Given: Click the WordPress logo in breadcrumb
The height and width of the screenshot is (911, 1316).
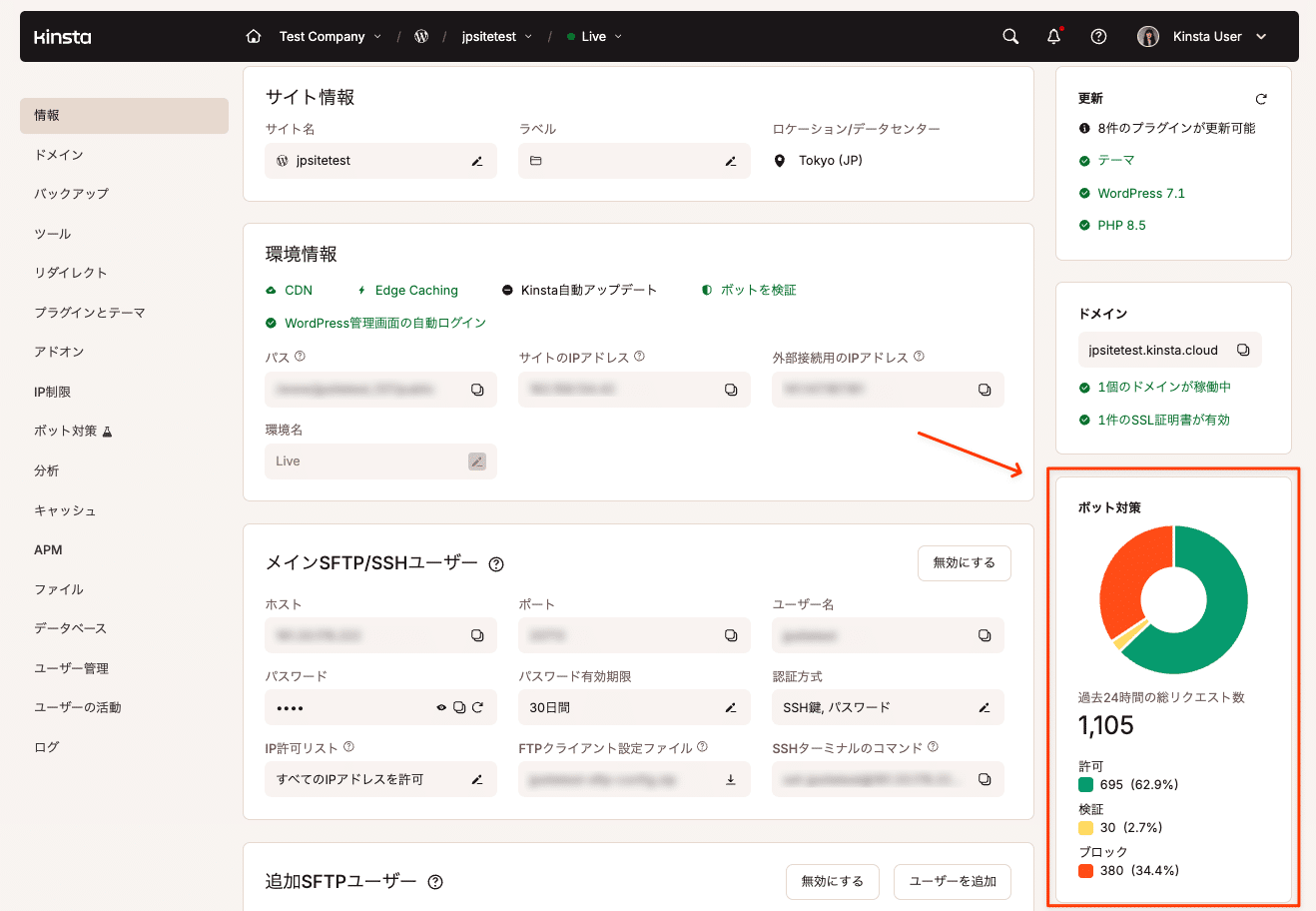Looking at the screenshot, I should click(421, 36).
